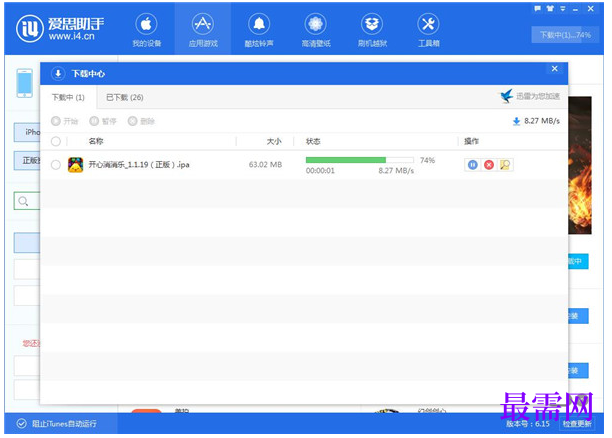
Task: Click the 63.02 MB file size value
Action: click(265, 165)
